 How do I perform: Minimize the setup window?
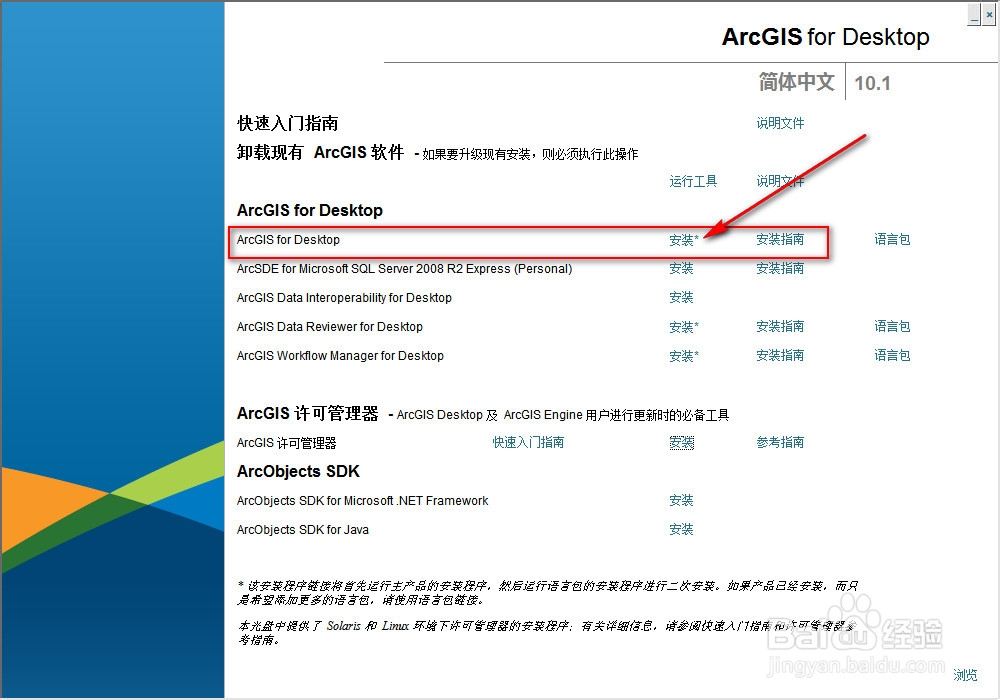point(974,15)
